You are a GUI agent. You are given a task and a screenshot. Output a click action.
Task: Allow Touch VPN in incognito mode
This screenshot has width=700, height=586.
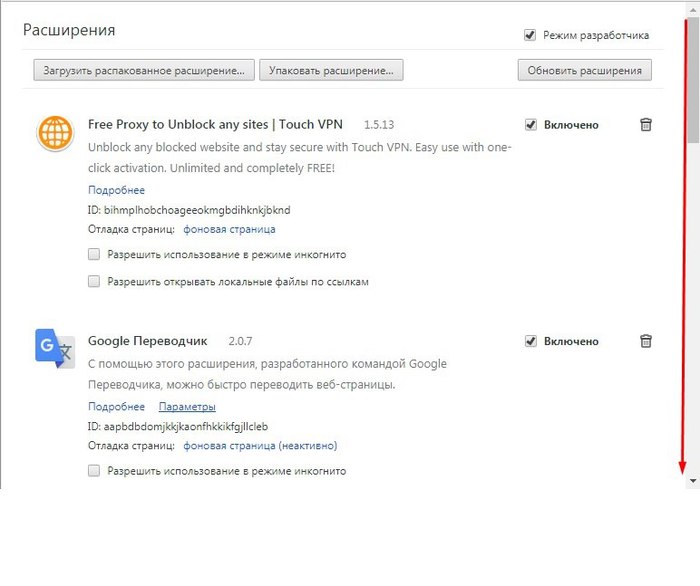(x=94, y=254)
